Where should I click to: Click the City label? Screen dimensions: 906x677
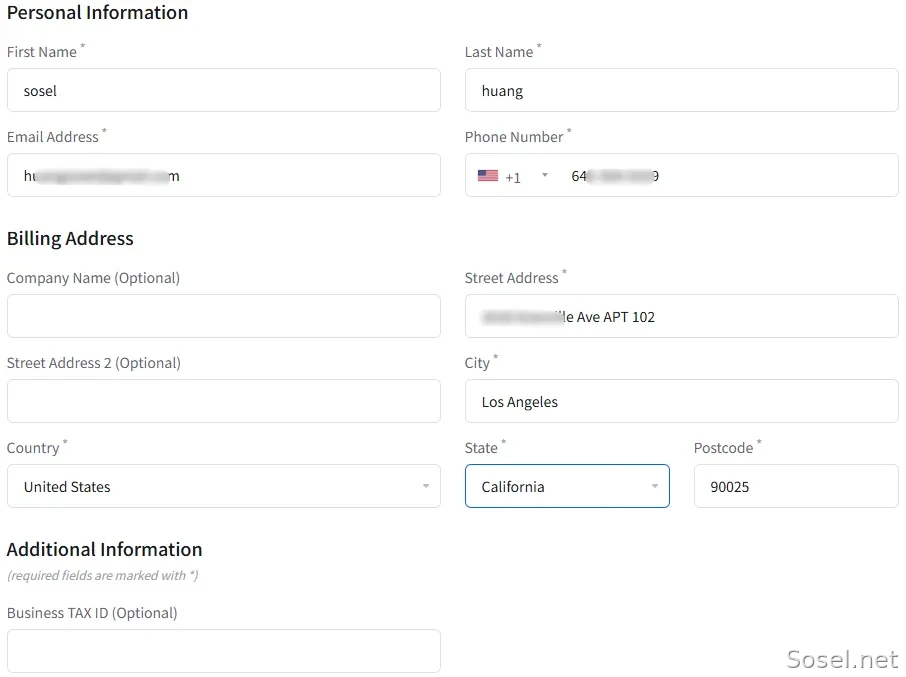[481, 362]
